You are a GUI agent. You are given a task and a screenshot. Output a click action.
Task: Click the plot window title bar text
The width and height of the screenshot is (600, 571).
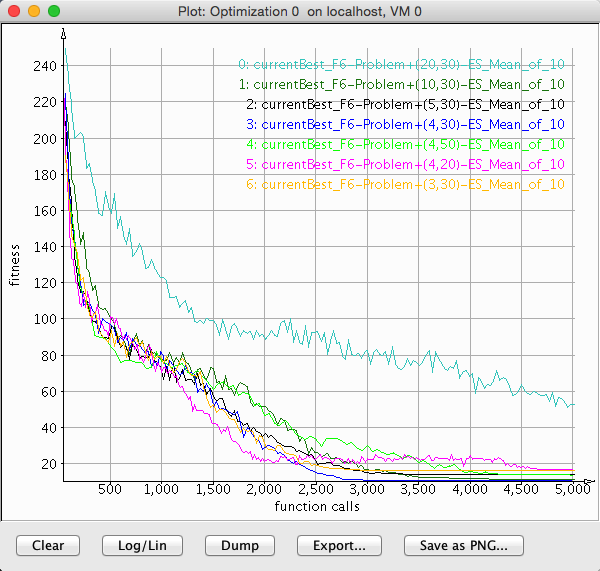coord(300,10)
